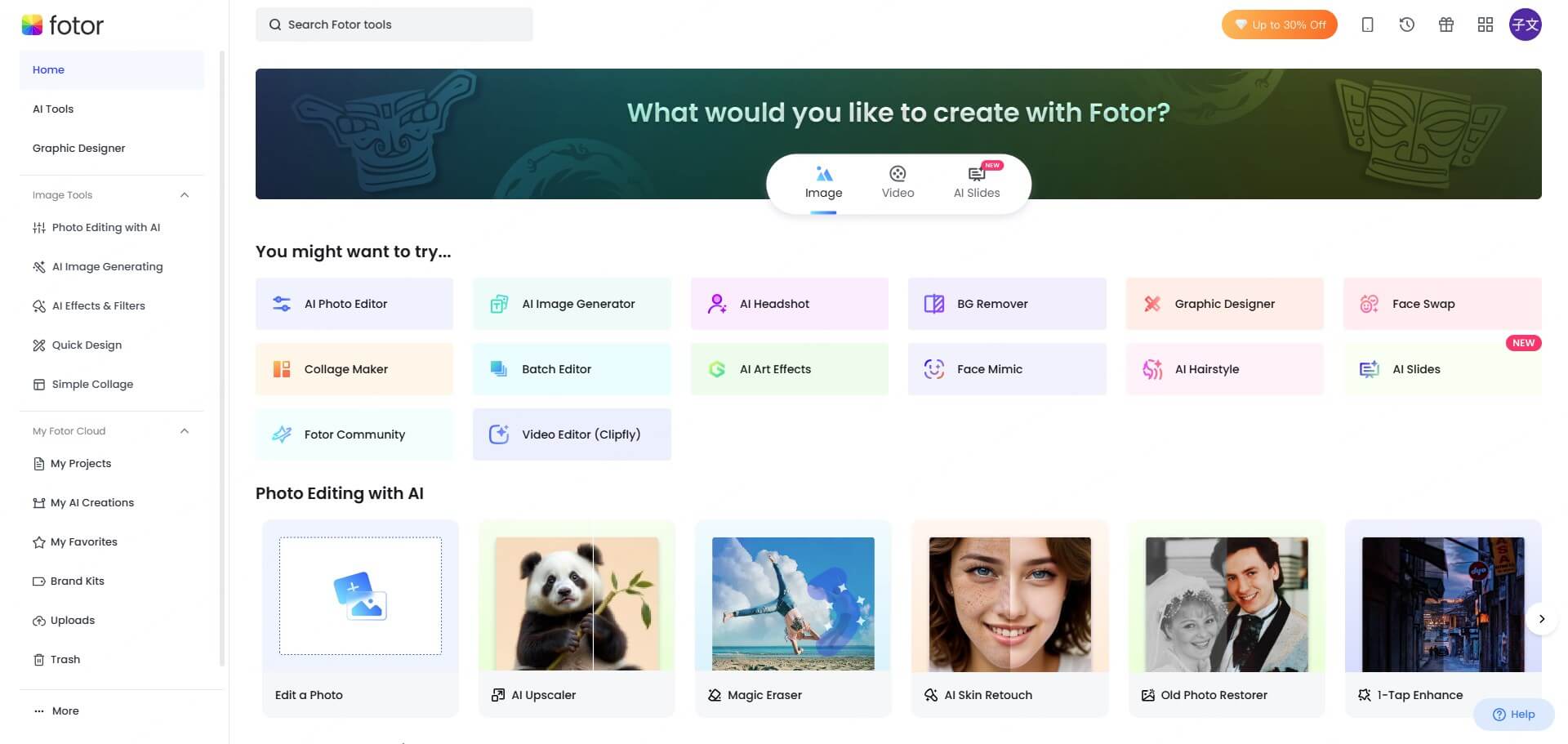The height and width of the screenshot is (744, 1568).
Task: Open the mobile app download icon
Action: [x=1367, y=25]
